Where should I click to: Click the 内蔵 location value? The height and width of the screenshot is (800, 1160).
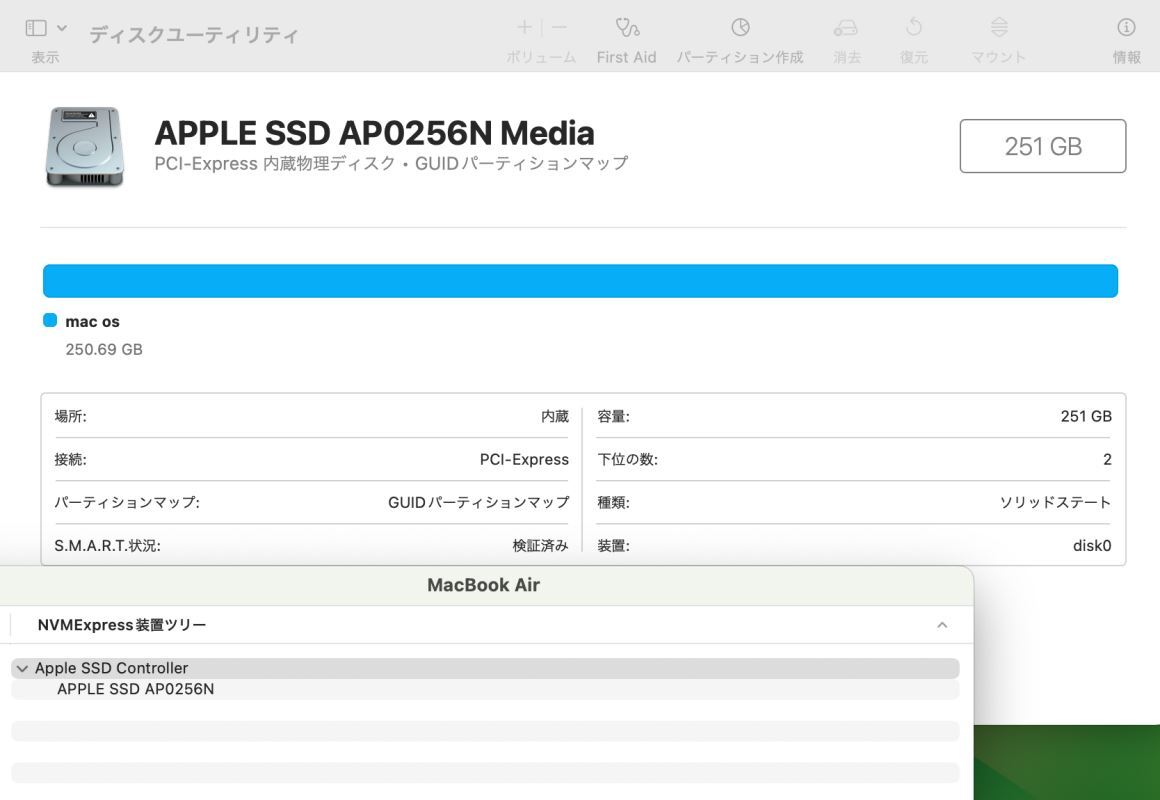[555, 417]
